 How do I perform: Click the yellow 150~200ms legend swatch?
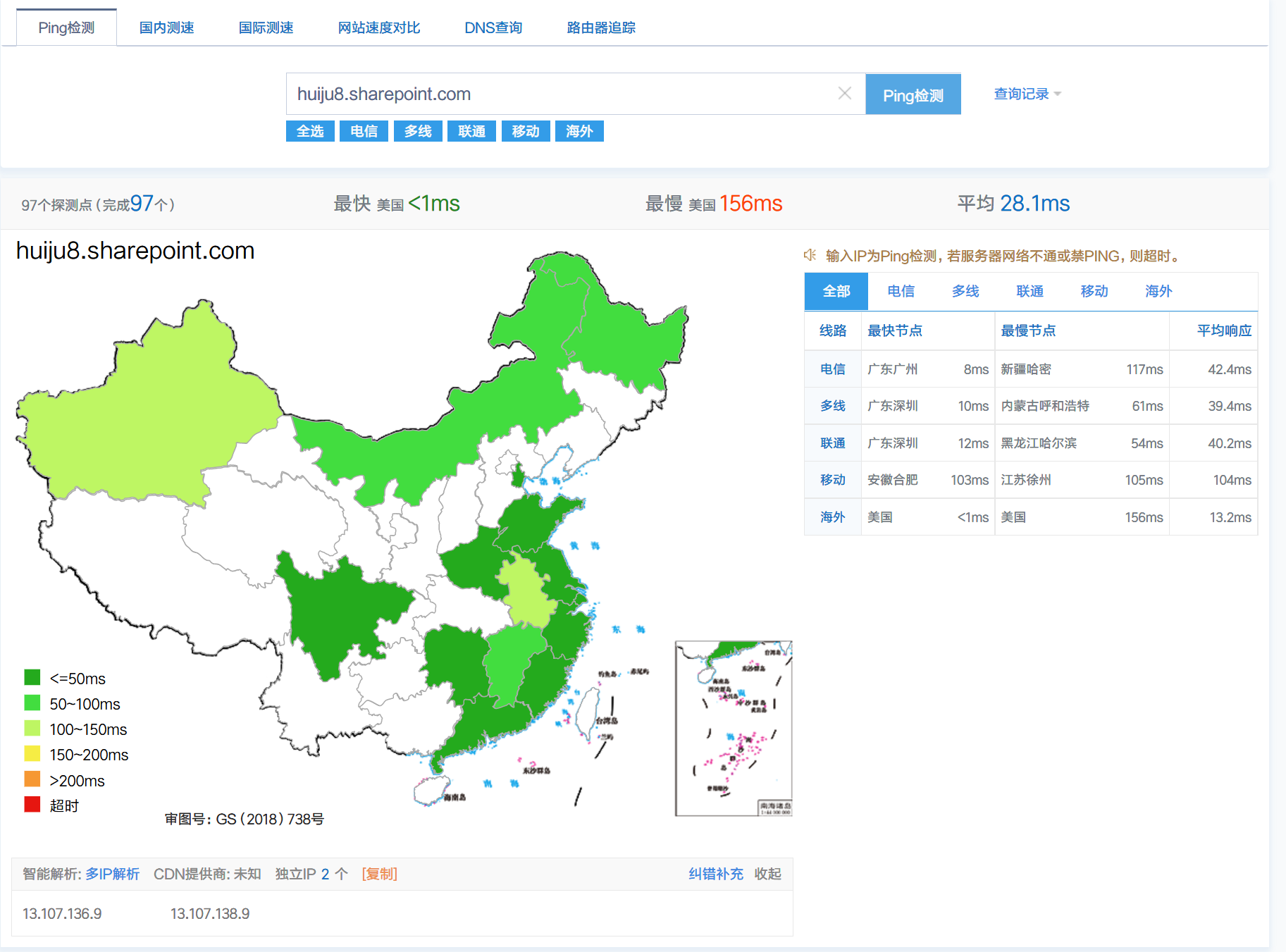click(x=32, y=754)
